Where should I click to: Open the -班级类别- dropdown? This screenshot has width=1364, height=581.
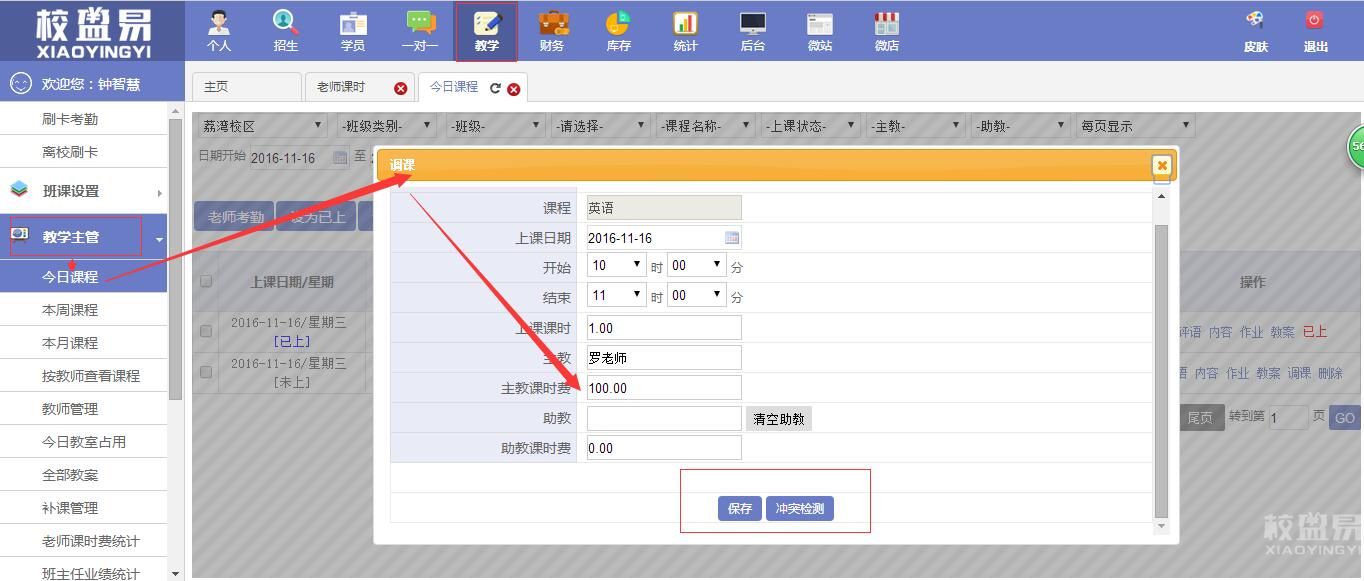tap(386, 126)
